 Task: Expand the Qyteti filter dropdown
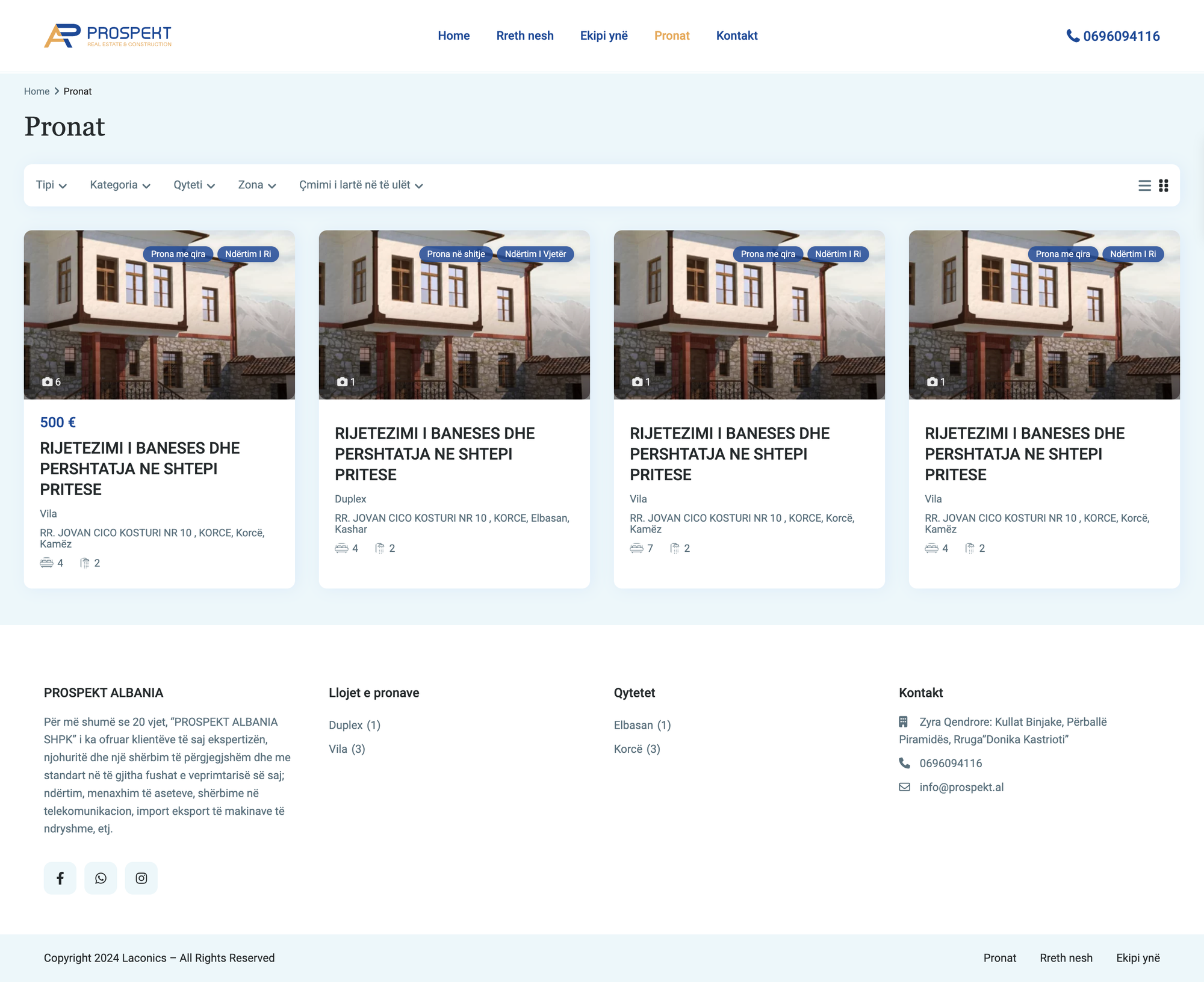(x=194, y=185)
